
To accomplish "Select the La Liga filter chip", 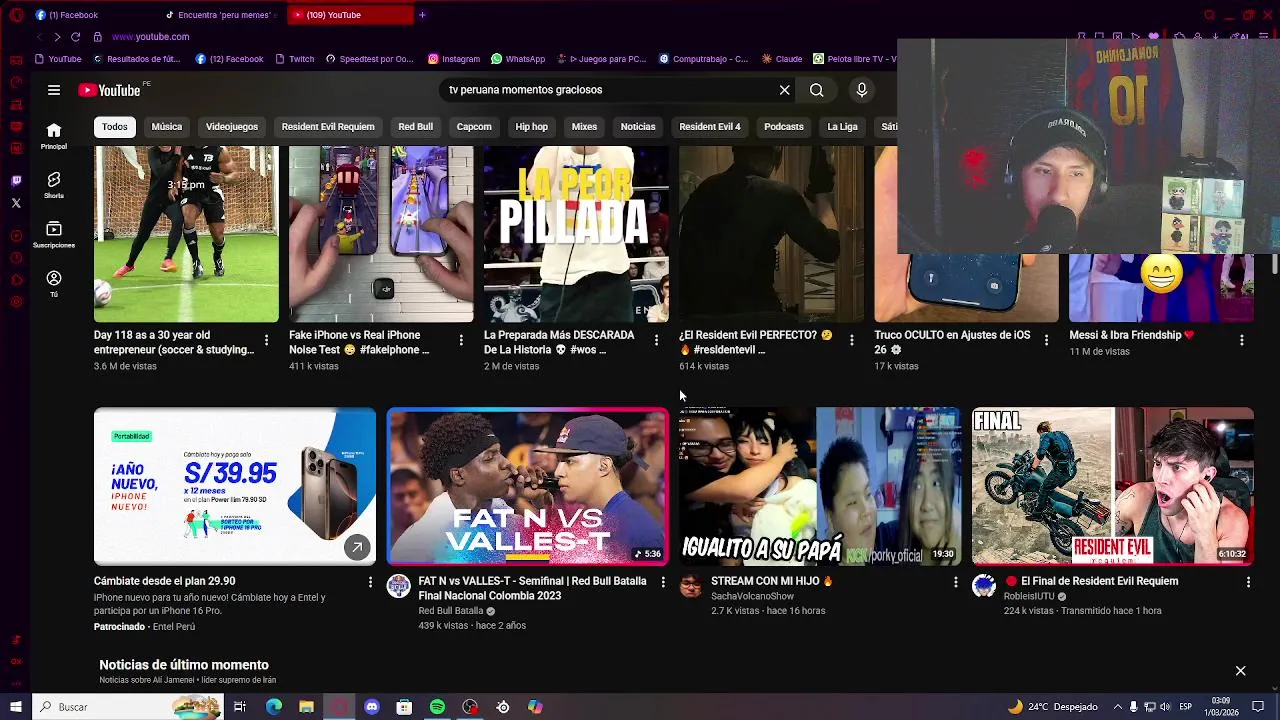I will pos(843,127).
